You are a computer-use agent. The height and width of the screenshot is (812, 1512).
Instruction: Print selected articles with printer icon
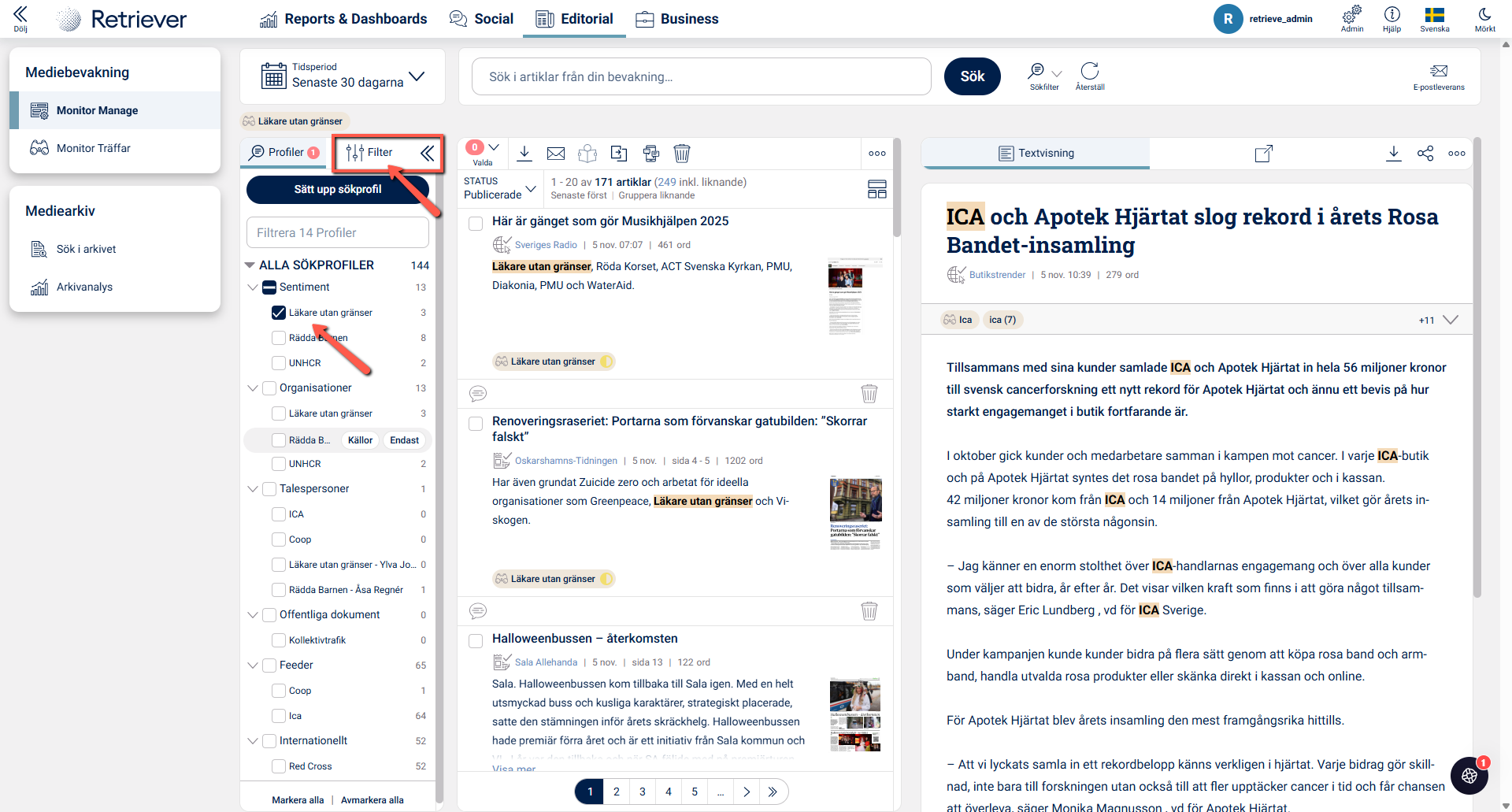coord(650,153)
